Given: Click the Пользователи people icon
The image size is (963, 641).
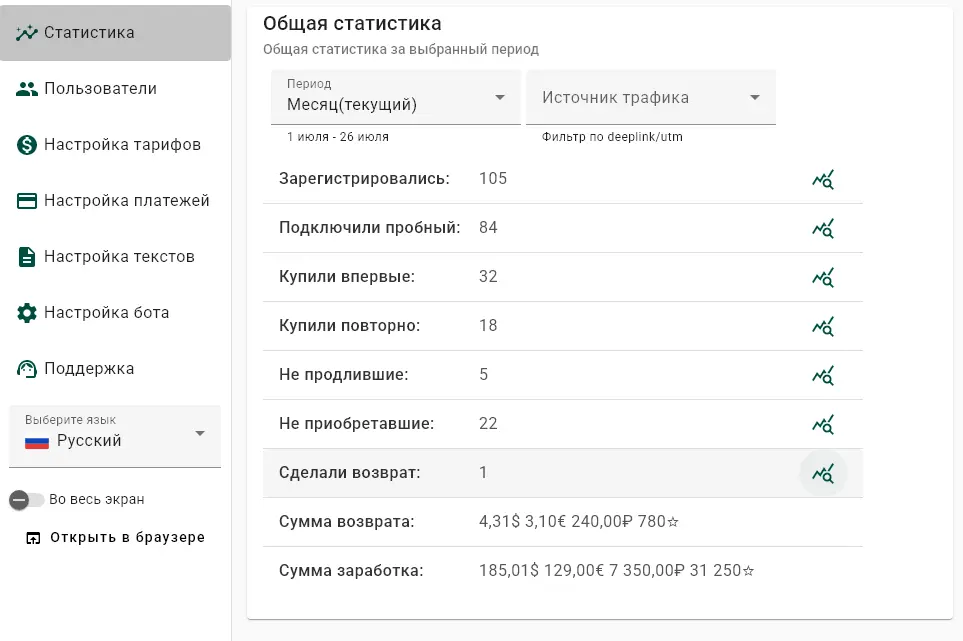Looking at the screenshot, I should (x=26, y=89).
